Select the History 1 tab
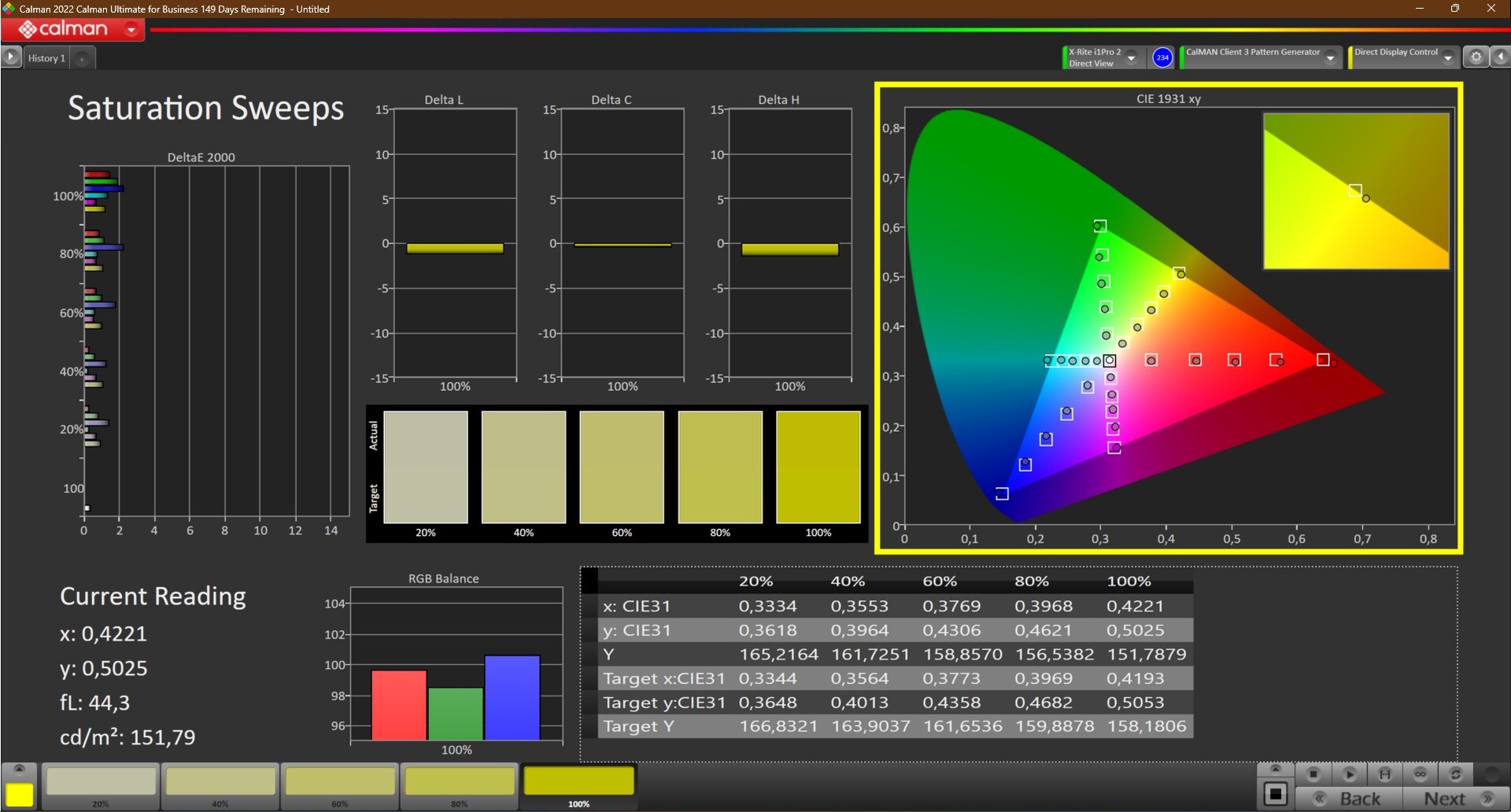This screenshot has width=1511, height=812. (x=46, y=58)
